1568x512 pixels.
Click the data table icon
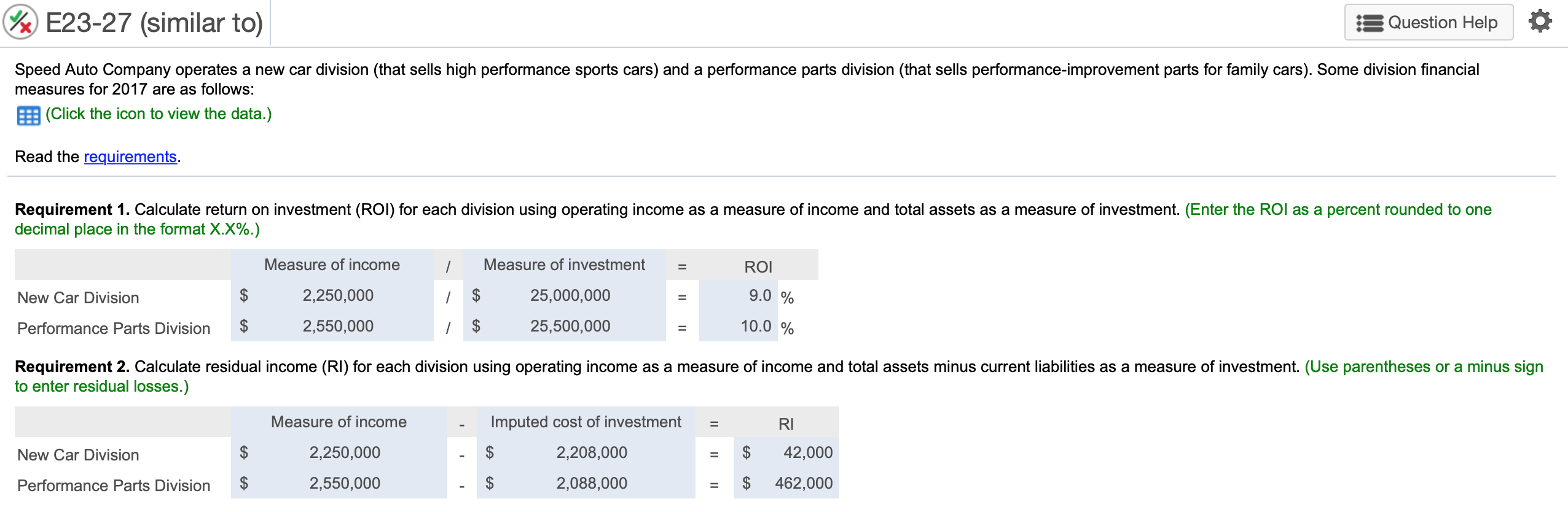(x=28, y=115)
